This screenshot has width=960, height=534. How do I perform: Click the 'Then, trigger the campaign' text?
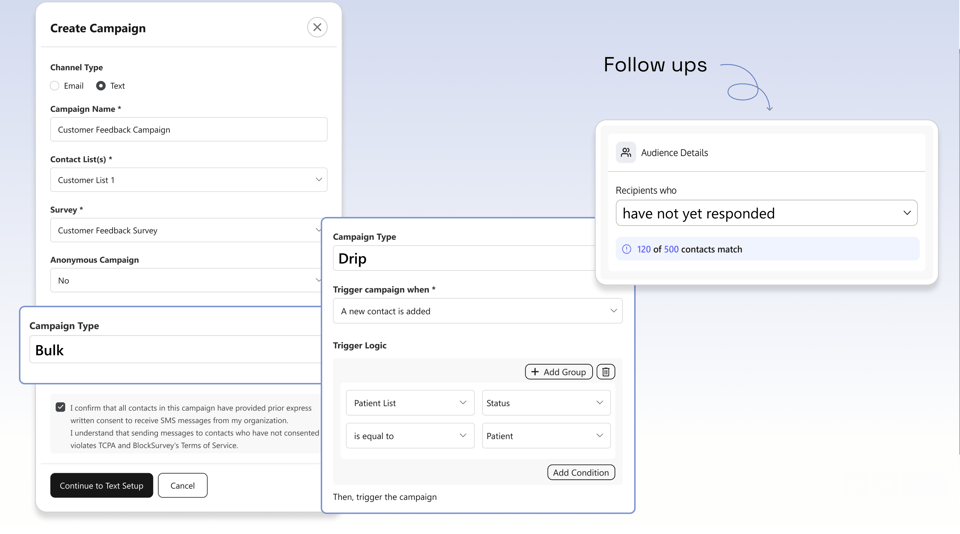click(385, 497)
